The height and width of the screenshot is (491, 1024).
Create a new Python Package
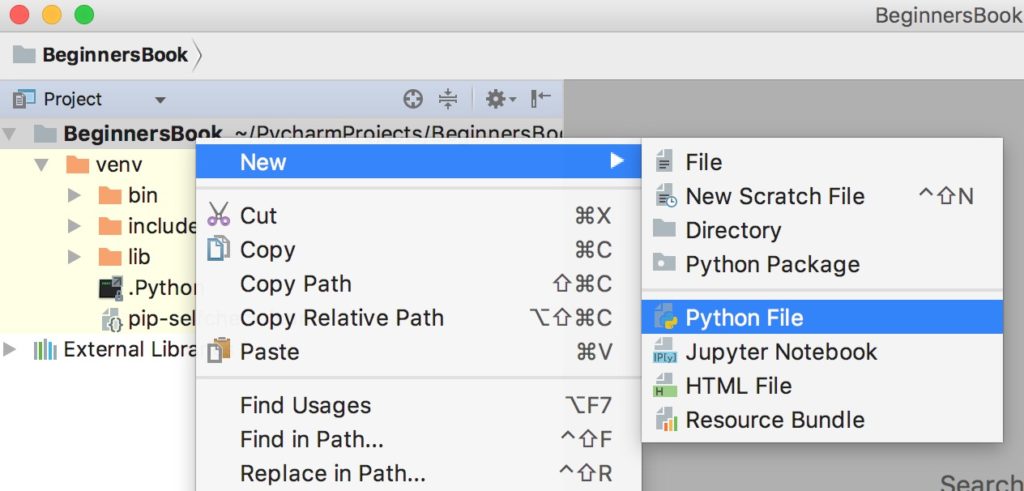(822, 264)
